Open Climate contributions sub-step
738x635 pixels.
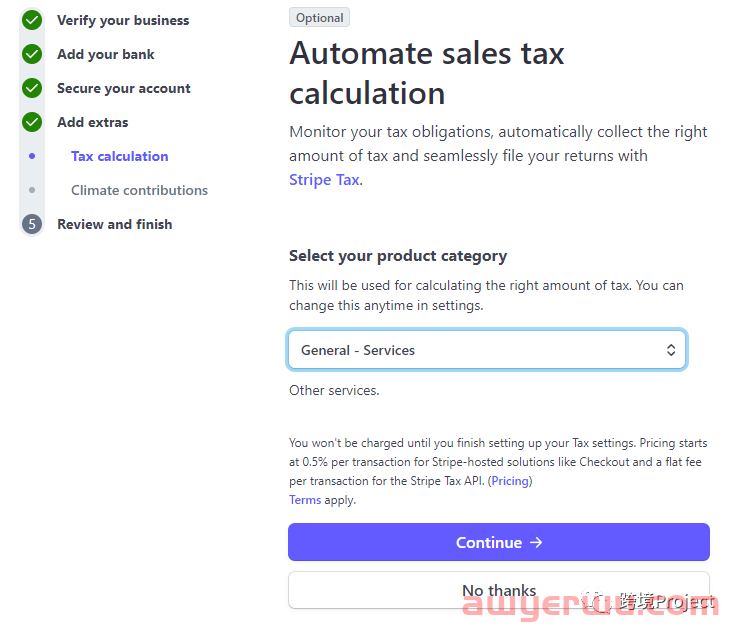click(x=140, y=190)
